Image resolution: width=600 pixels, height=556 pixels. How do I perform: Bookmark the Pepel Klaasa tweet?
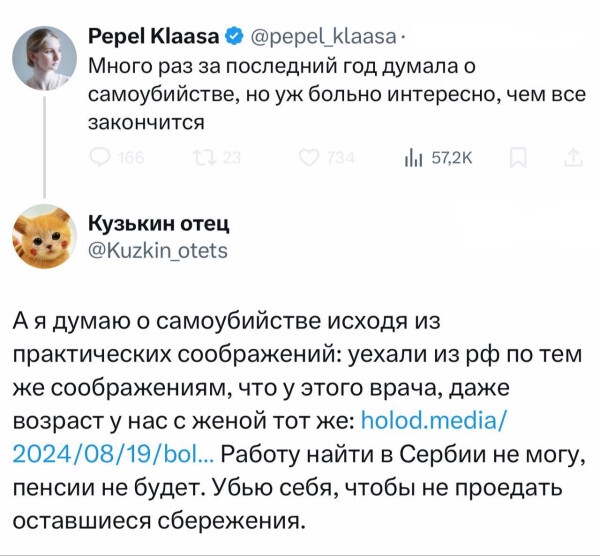click(518, 156)
